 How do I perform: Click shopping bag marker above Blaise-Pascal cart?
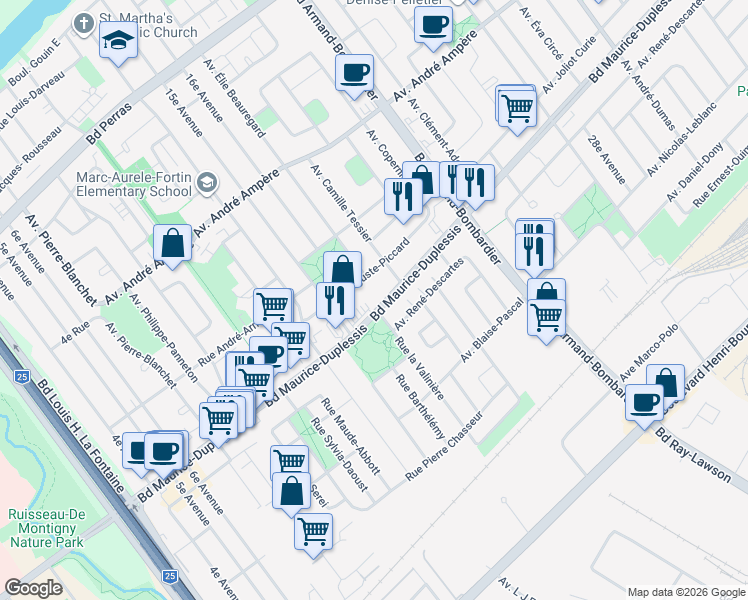point(547,290)
